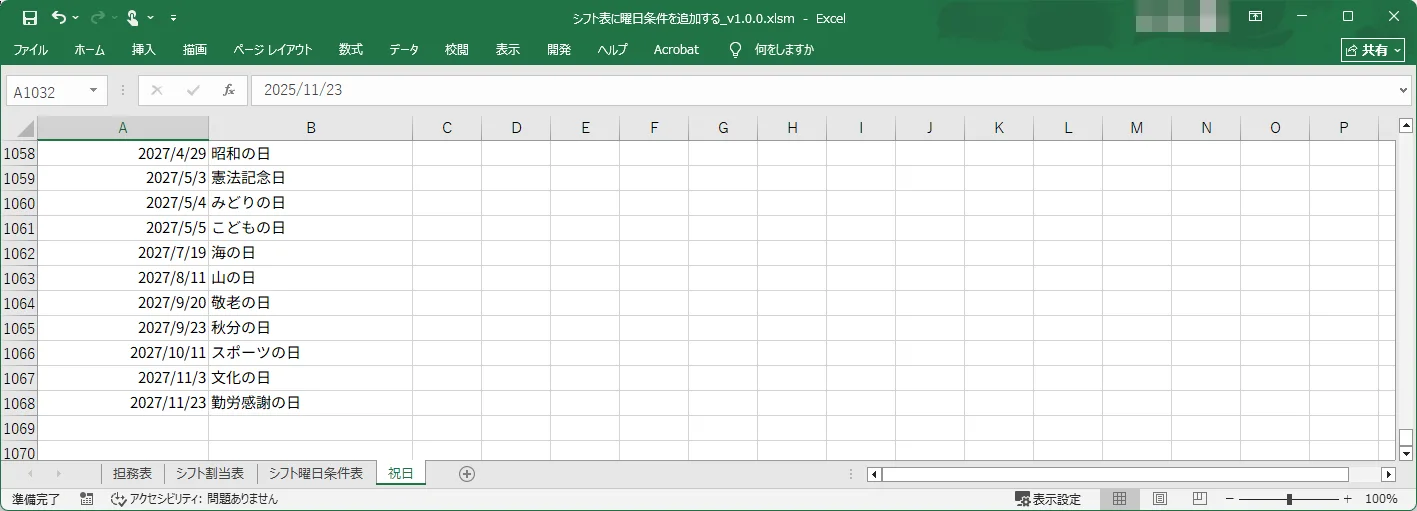
Task: Open the Name Box dropdown arrow
Action: click(94, 91)
